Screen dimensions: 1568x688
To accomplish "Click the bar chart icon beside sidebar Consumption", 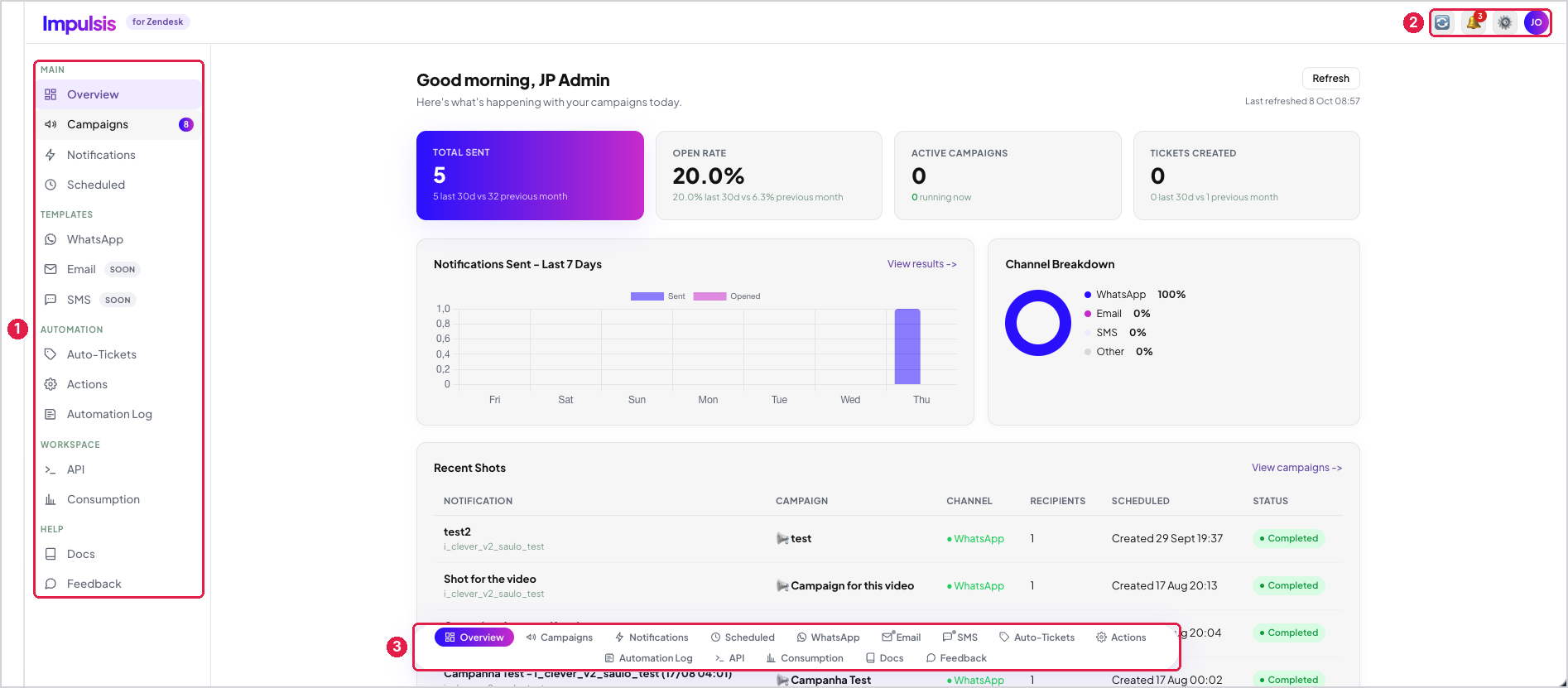I will click(51, 499).
